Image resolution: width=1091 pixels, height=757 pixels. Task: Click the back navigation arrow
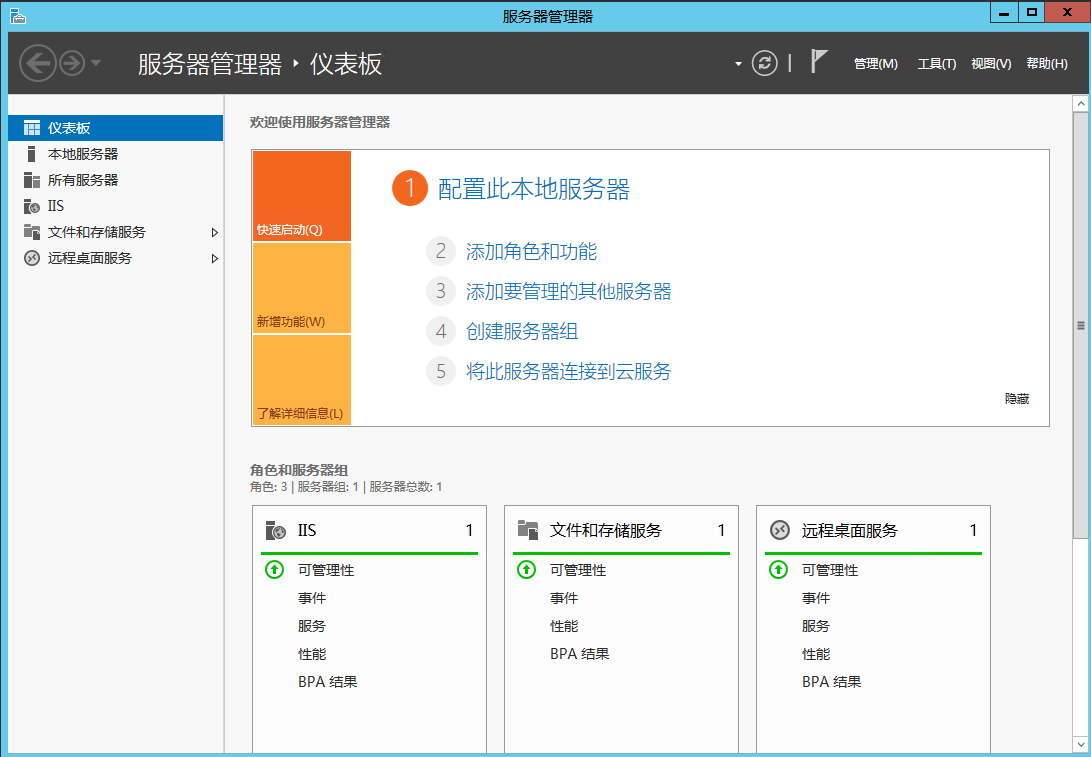pos(38,62)
